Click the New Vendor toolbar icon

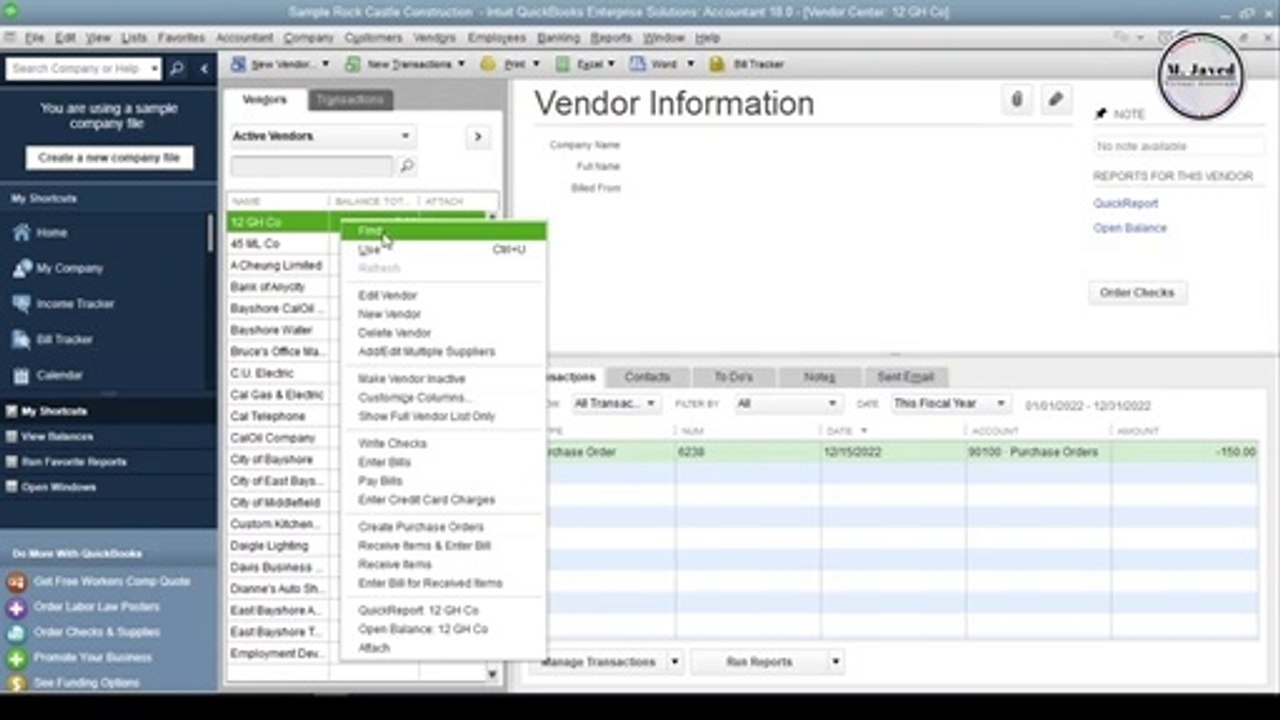tap(238, 64)
